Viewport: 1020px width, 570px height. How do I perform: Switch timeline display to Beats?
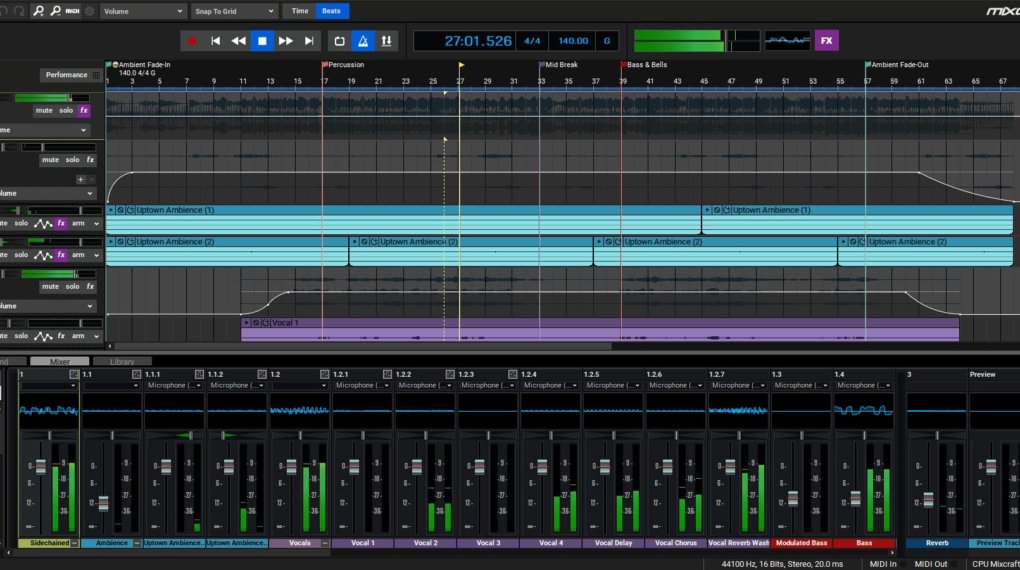pyautogui.click(x=331, y=11)
